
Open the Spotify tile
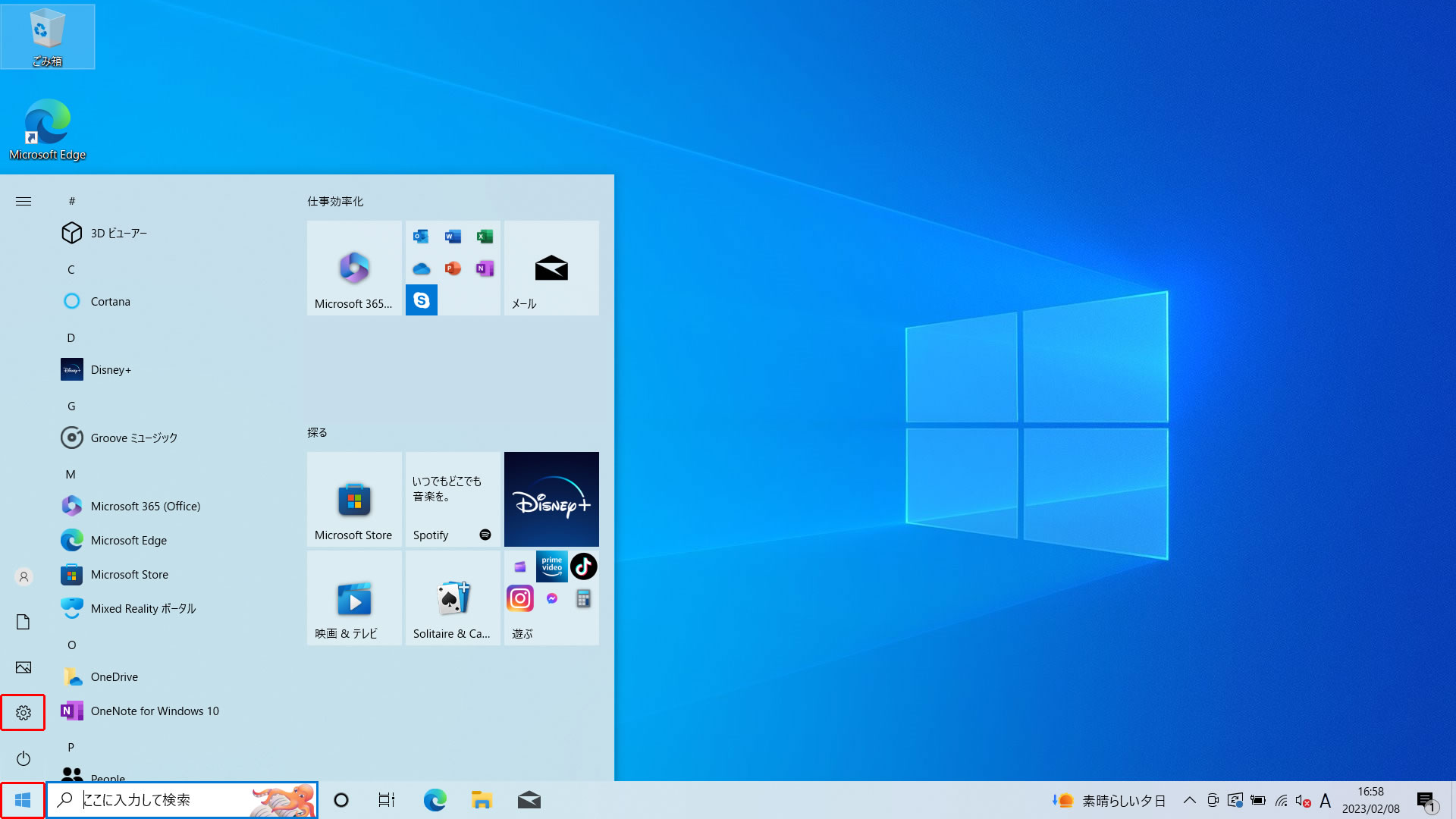coord(453,499)
